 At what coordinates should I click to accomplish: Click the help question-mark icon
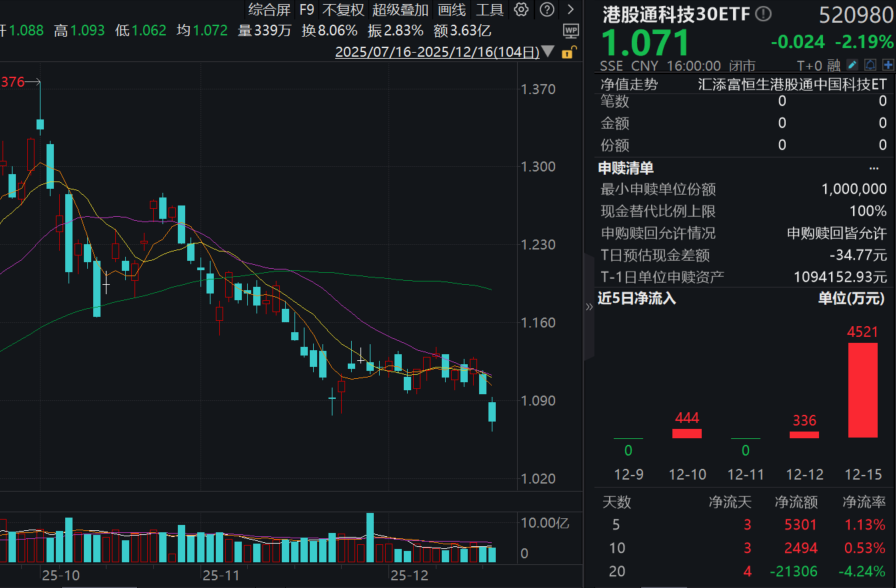pyautogui.click(x=545, y=9)
